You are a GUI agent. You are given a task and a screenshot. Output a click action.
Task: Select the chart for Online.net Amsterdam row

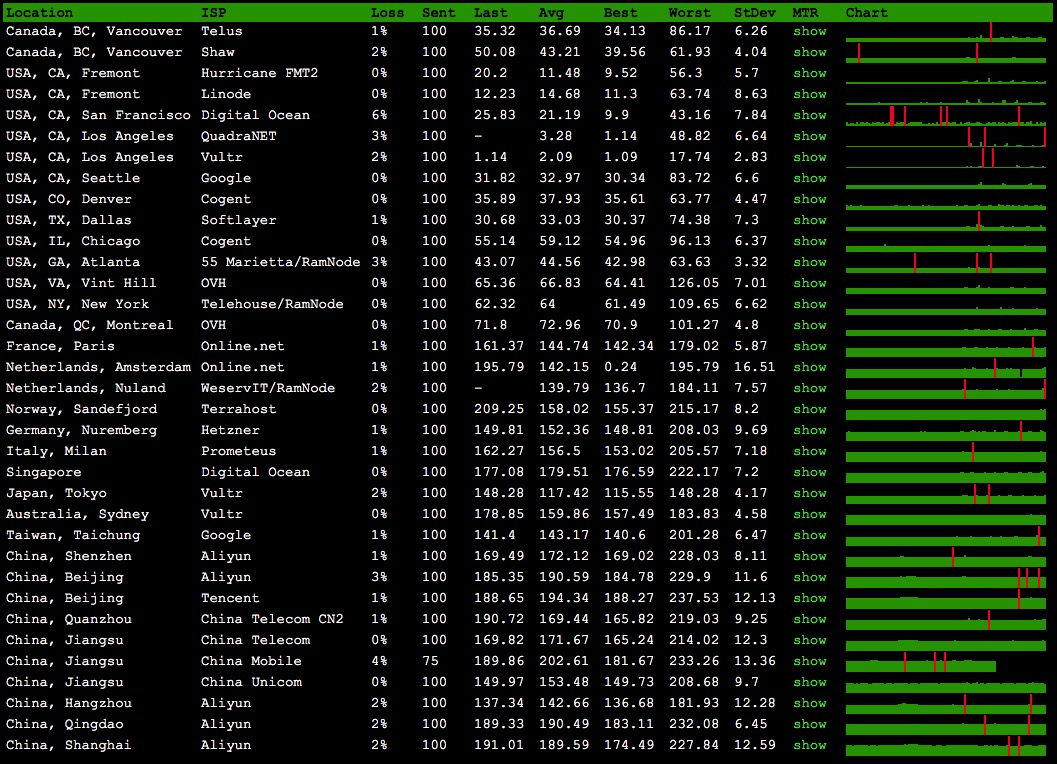pos(945,368)
